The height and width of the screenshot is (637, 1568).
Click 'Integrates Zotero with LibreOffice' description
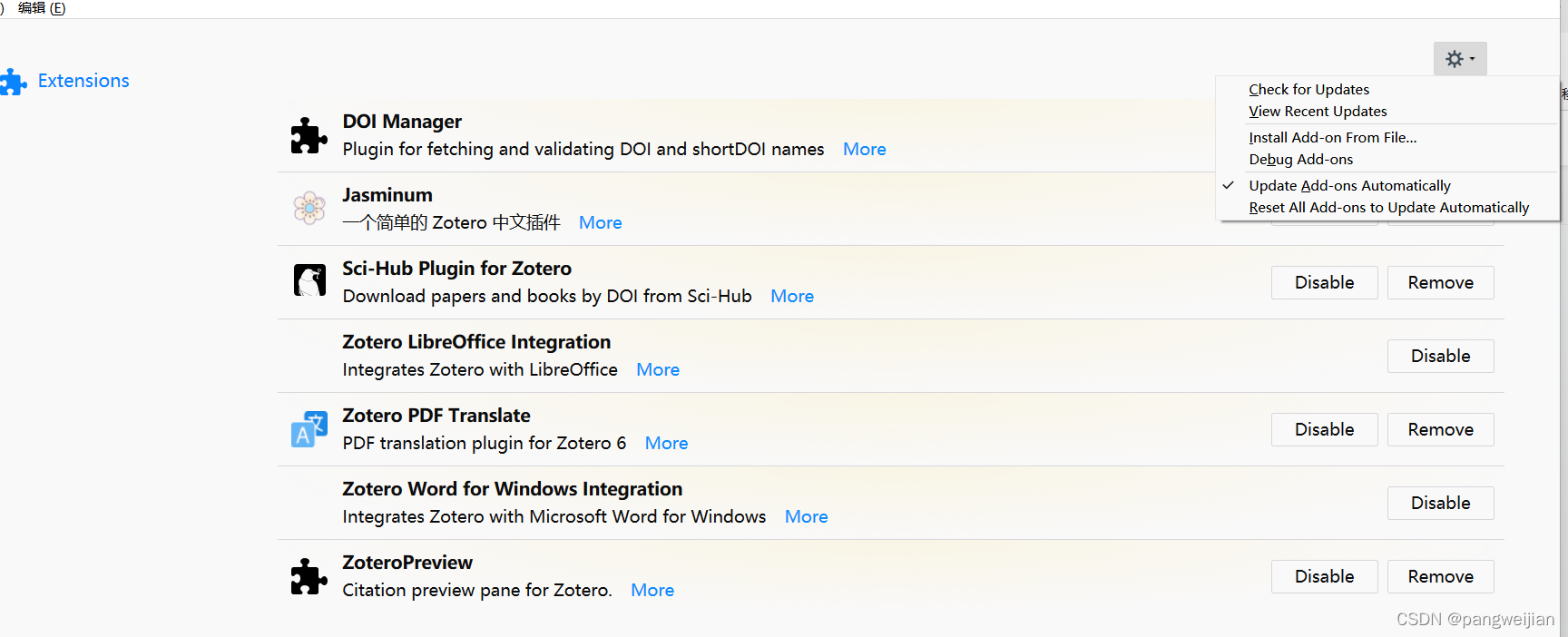point(480,369)
